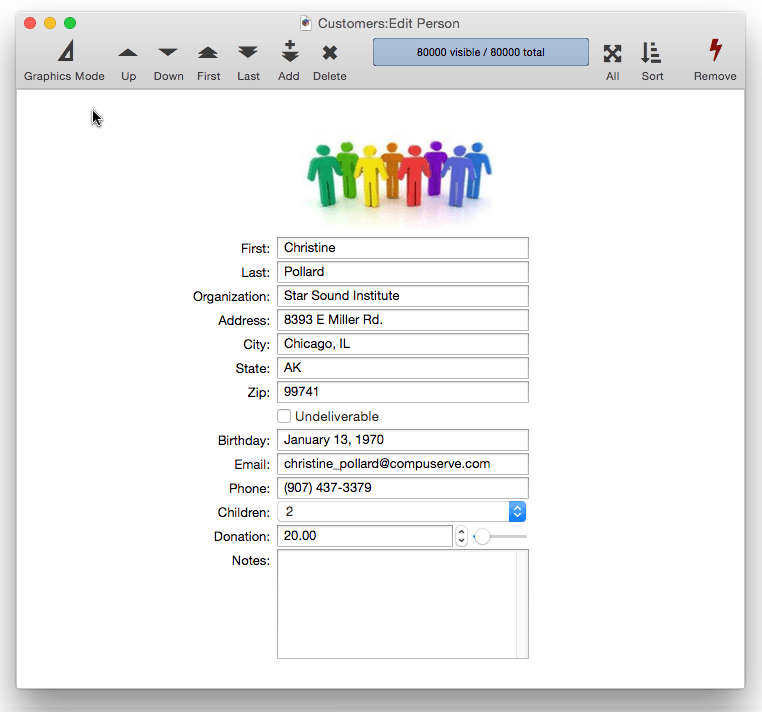Go Up one record
Screen dimensions: 762x712
128,61
